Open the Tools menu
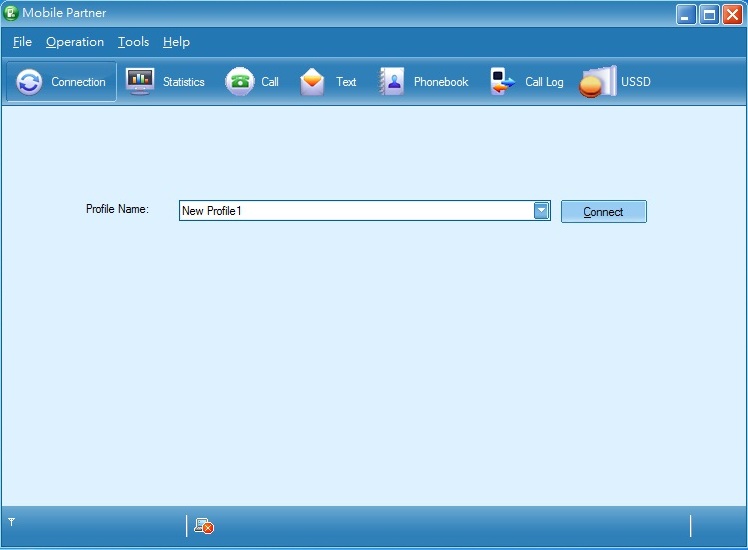Screen dimensions: 748x550 point(133,42)
